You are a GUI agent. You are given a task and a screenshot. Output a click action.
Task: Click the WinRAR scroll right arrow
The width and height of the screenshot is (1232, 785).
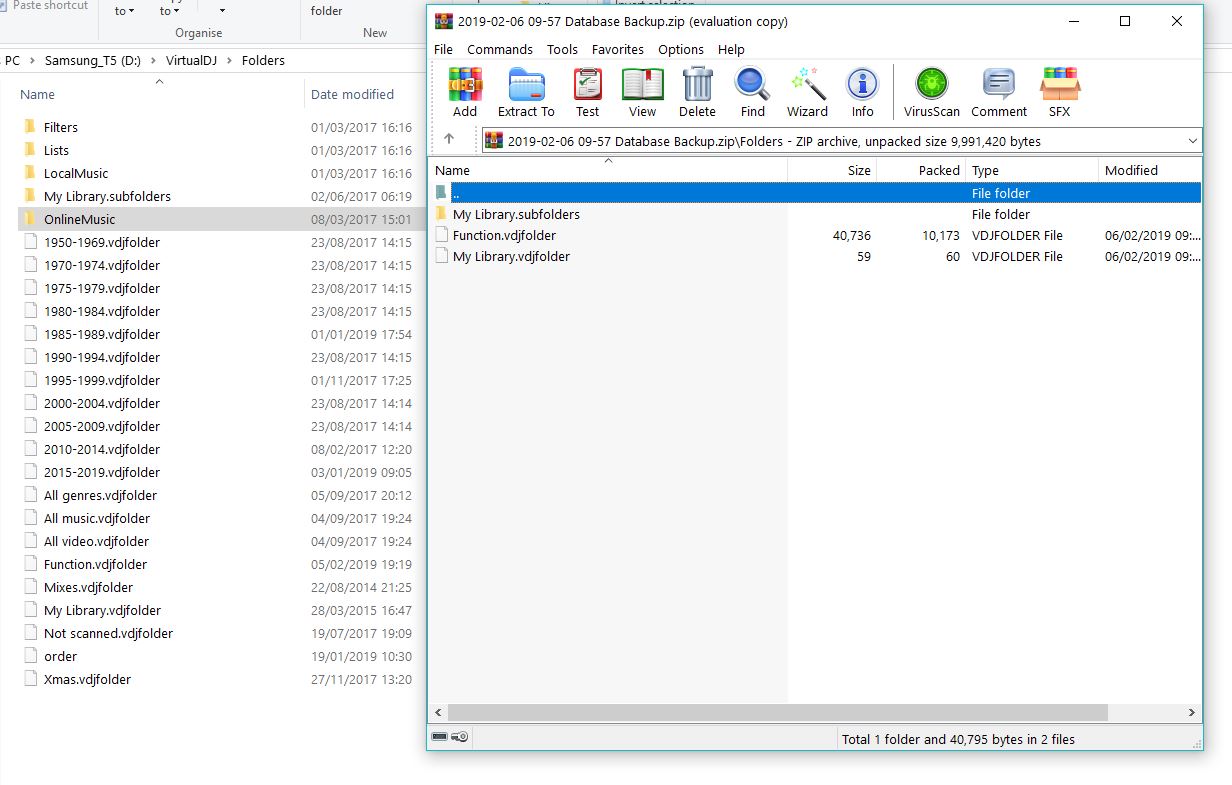[1192, 712]
